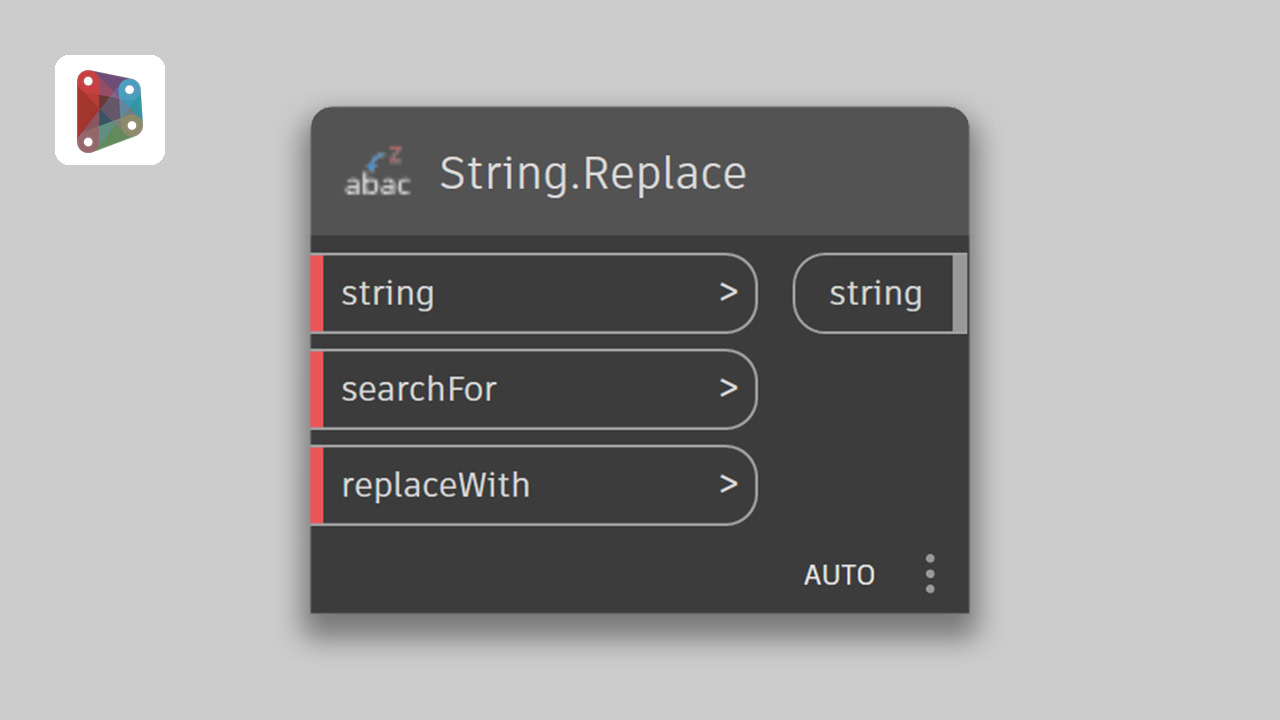This screenshot has height=720, width=1280.
Task: Click the red marker on replaceWith input
Action: 317,485
